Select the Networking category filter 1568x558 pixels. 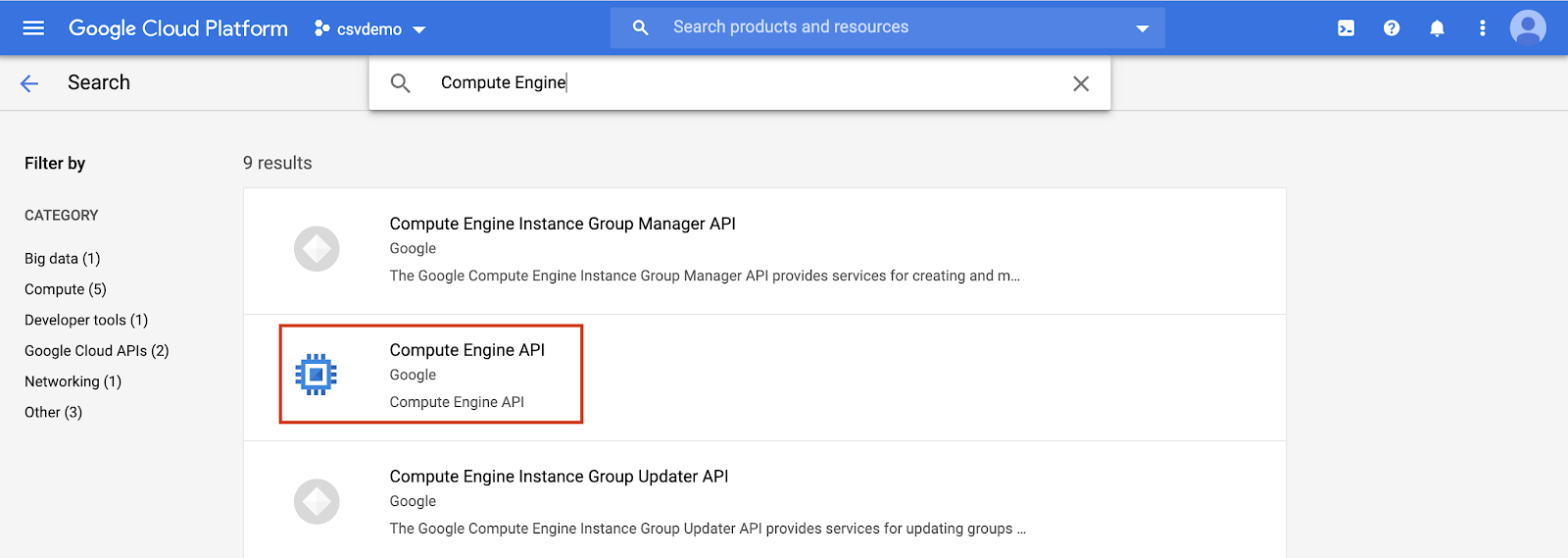pos(73,381)
